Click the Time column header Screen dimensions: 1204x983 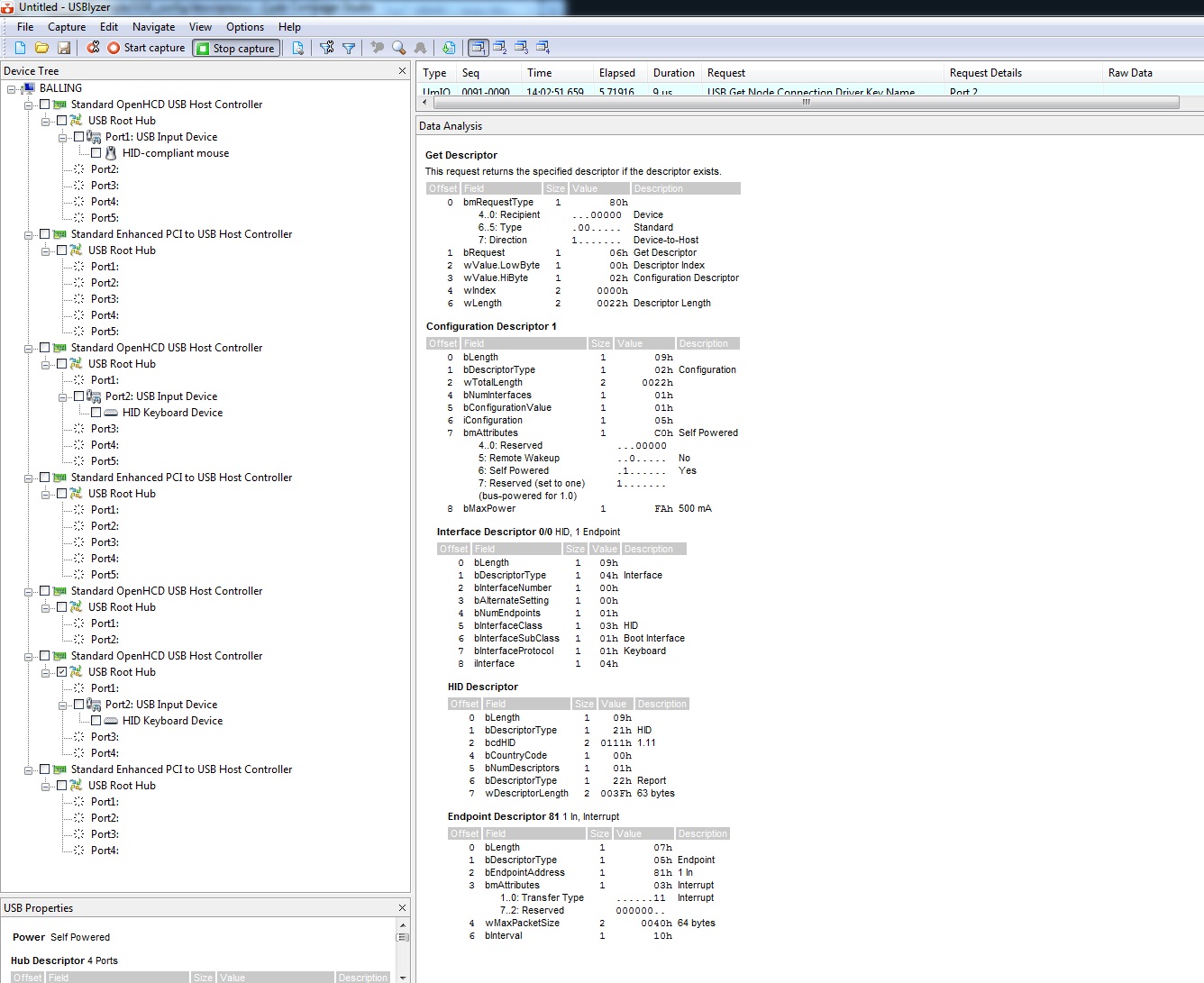click(x=558, y=73)
